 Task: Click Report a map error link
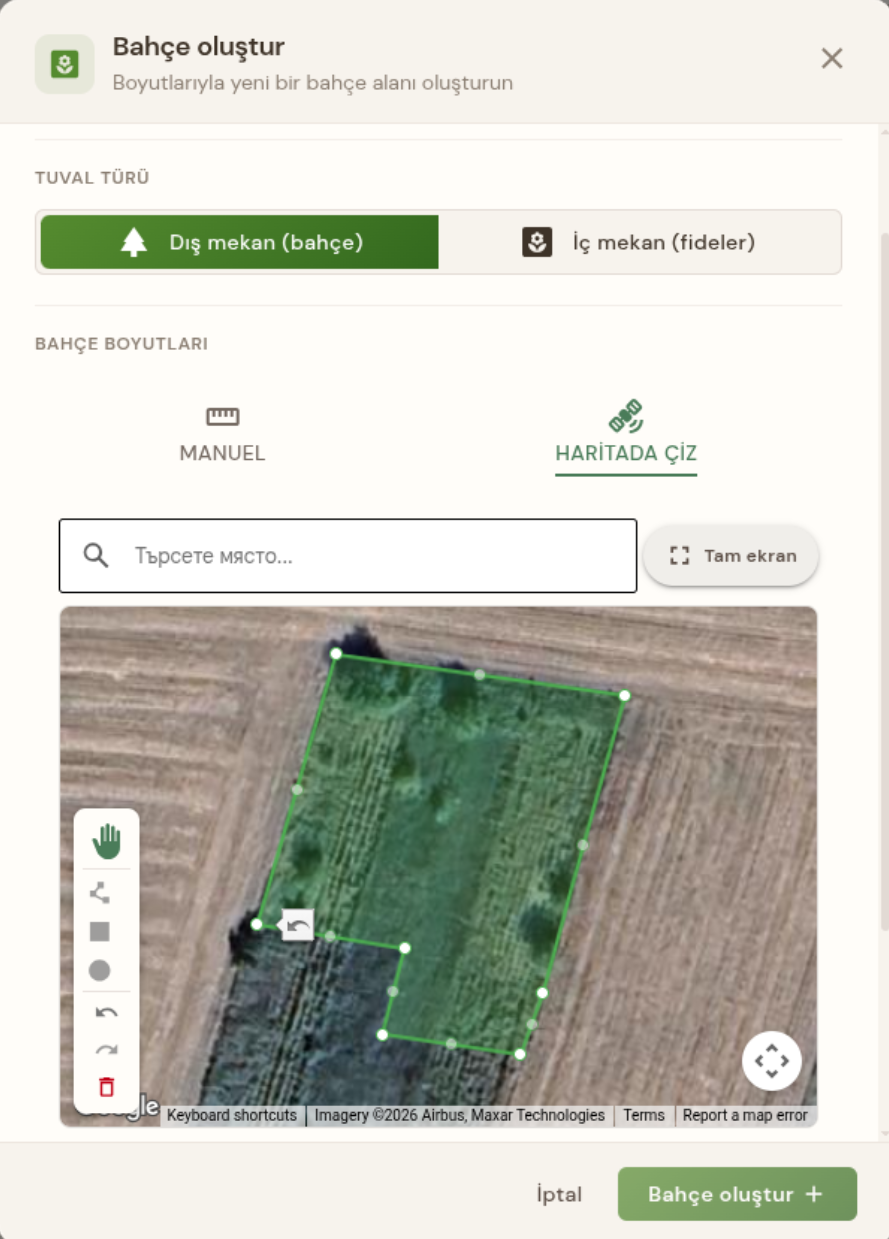coord(745,1115)
